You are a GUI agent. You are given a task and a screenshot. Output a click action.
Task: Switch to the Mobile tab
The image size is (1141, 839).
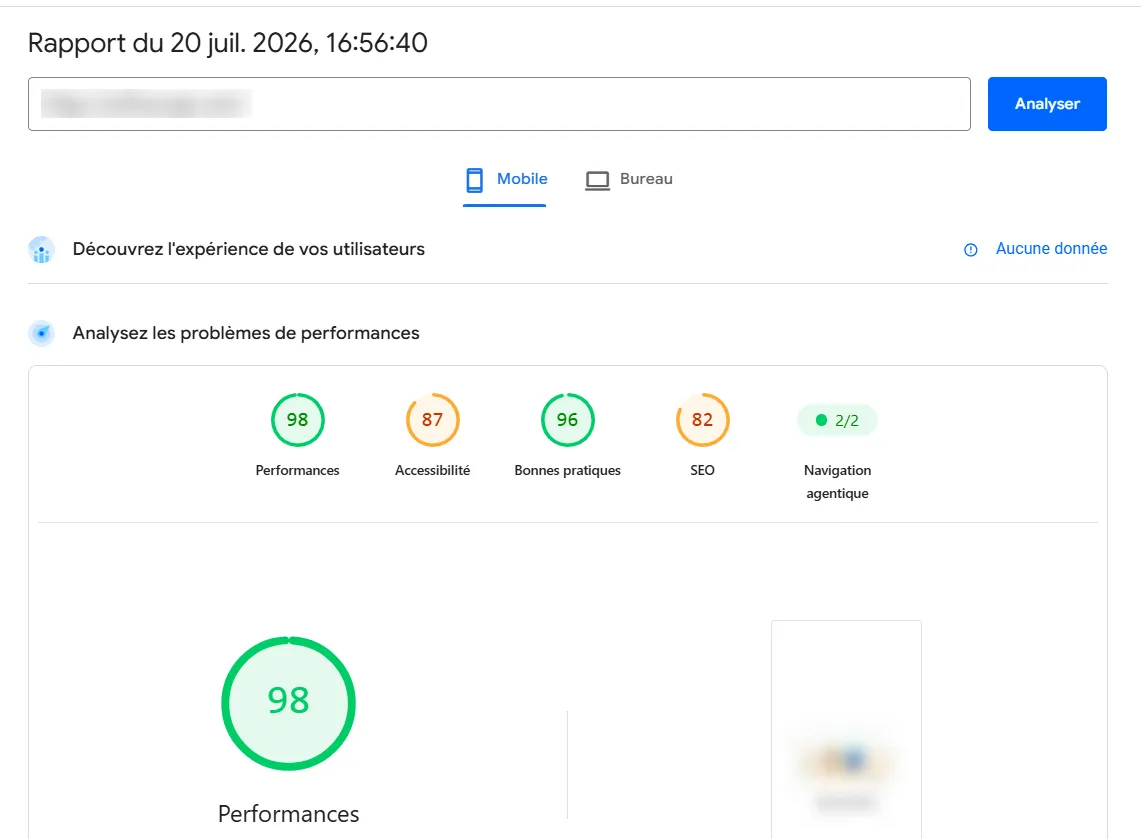[505, 180]
